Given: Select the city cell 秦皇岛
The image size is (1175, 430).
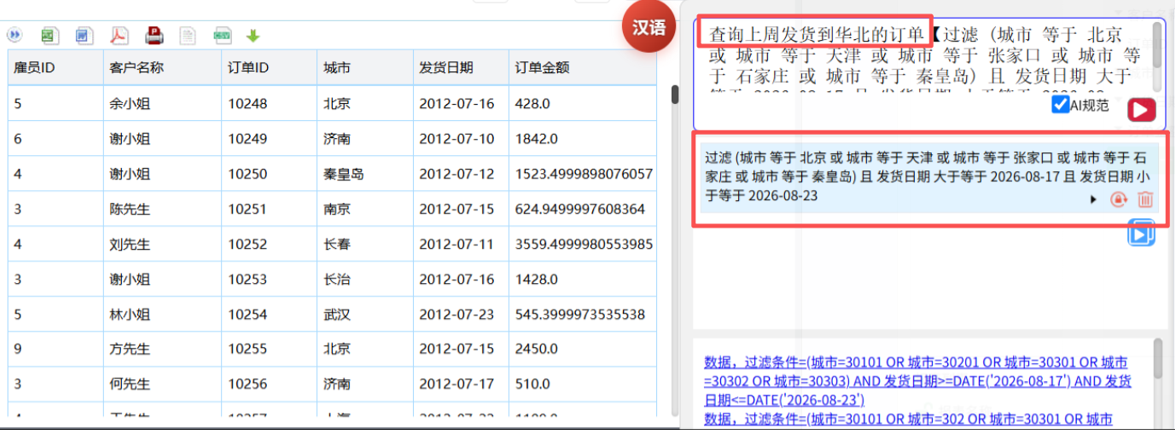Looking at the screenshot, I should click(x=366, y=173).
